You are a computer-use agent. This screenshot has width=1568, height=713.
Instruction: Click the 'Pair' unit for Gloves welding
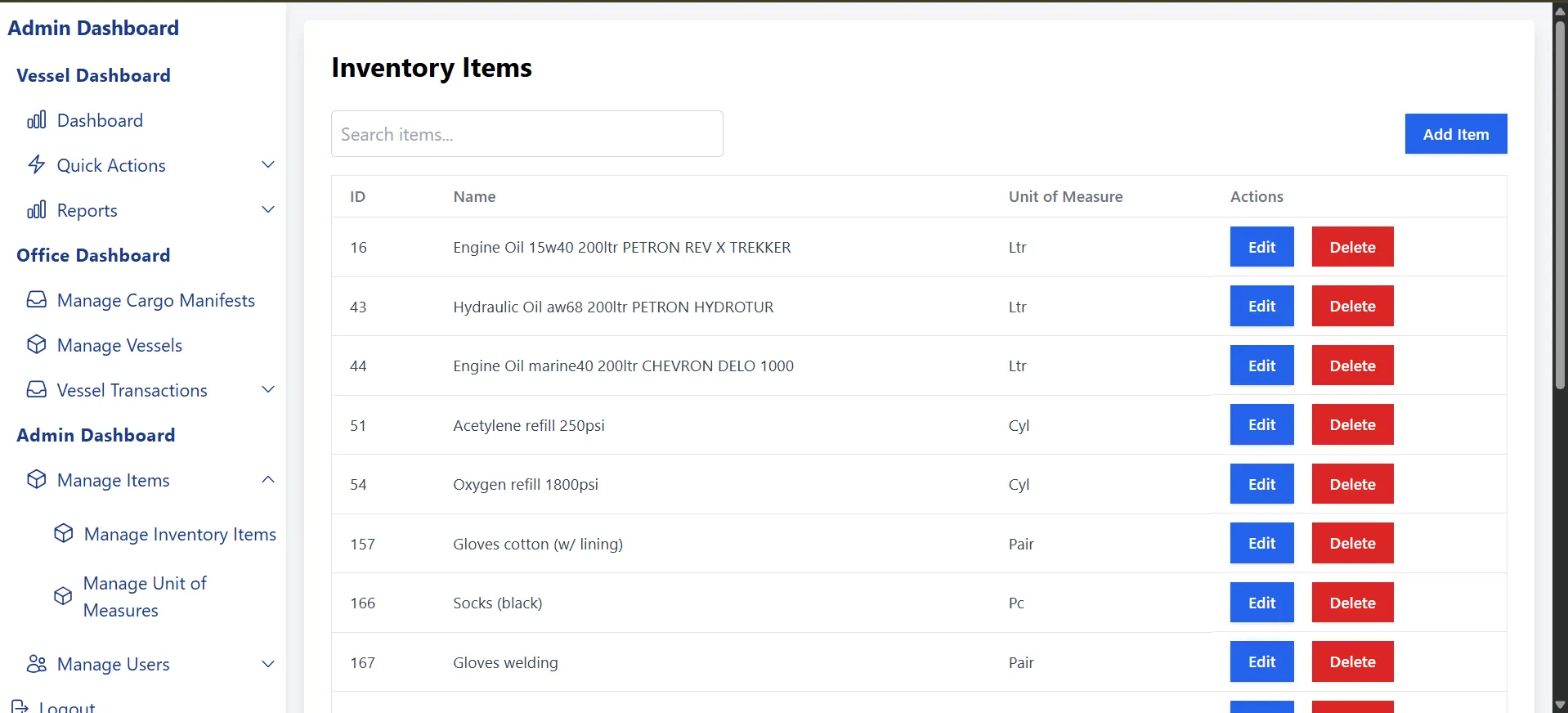[1021, 662]
